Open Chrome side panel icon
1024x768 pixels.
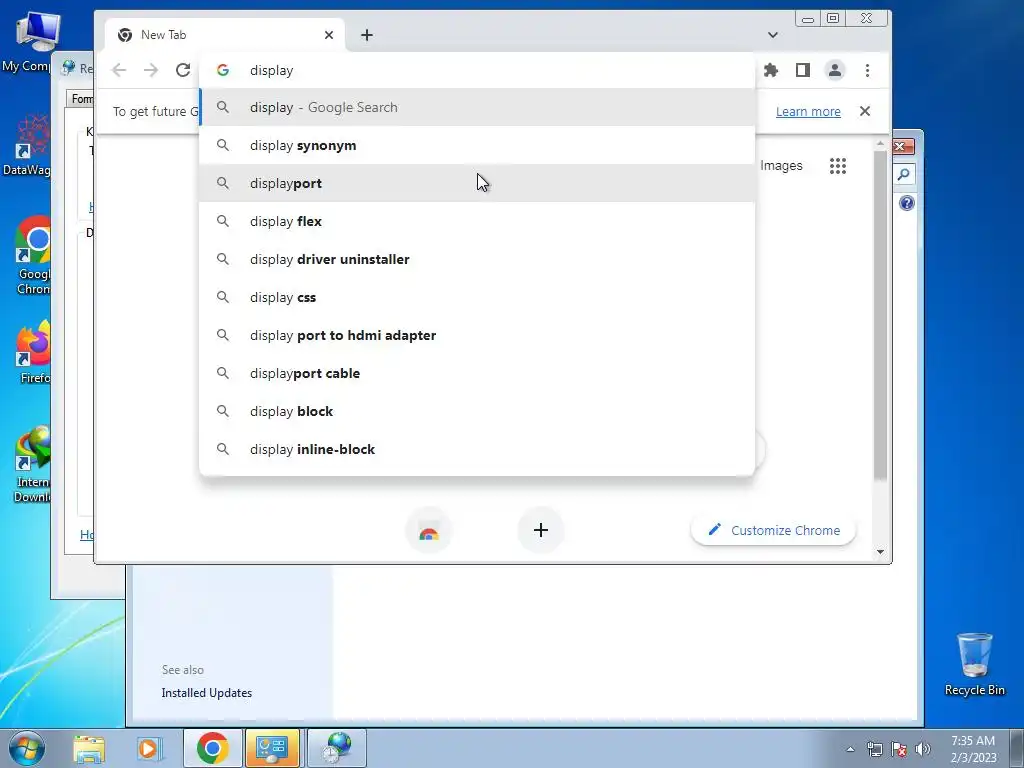coord(803,70)
